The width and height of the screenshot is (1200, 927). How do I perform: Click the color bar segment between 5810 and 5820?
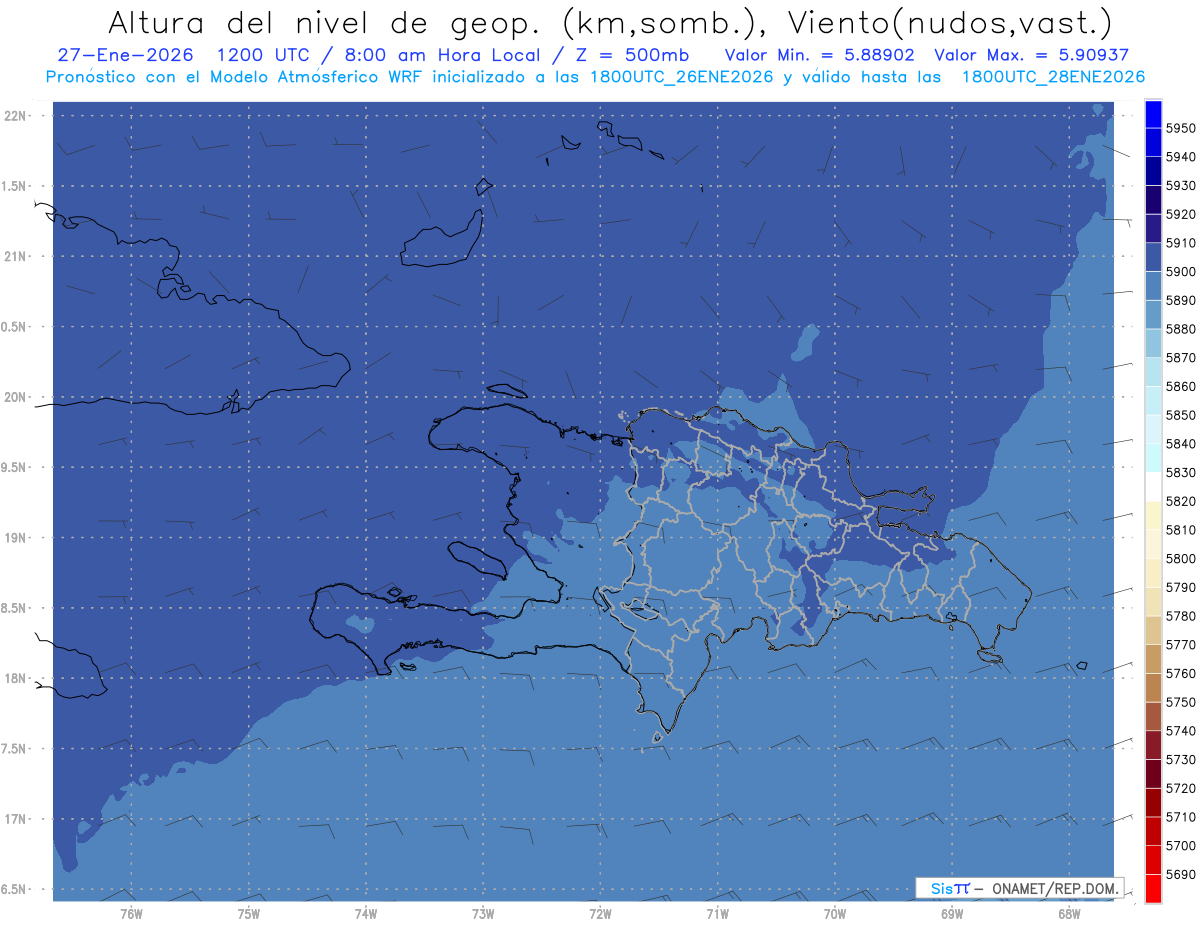1153,515
